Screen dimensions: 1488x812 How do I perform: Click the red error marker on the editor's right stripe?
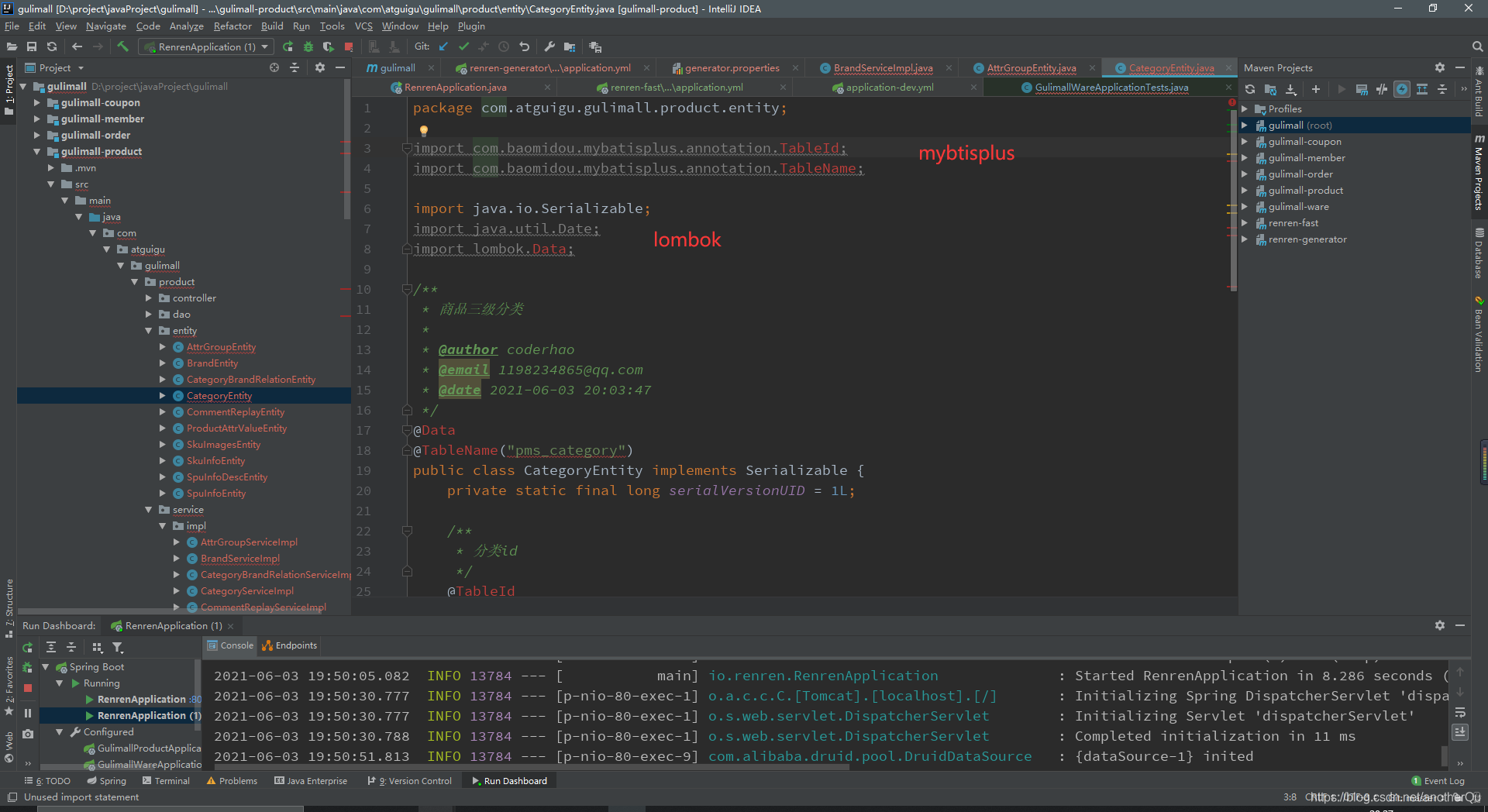pos(1231,102)
